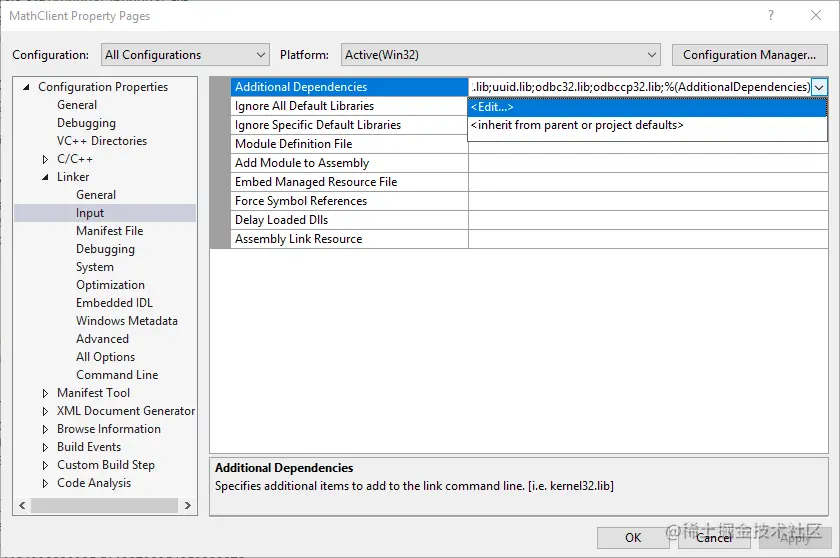Click the Additional Dependencies dropdown arrow
This screenshot has width=840, height=558.
(x=819, y=87)
